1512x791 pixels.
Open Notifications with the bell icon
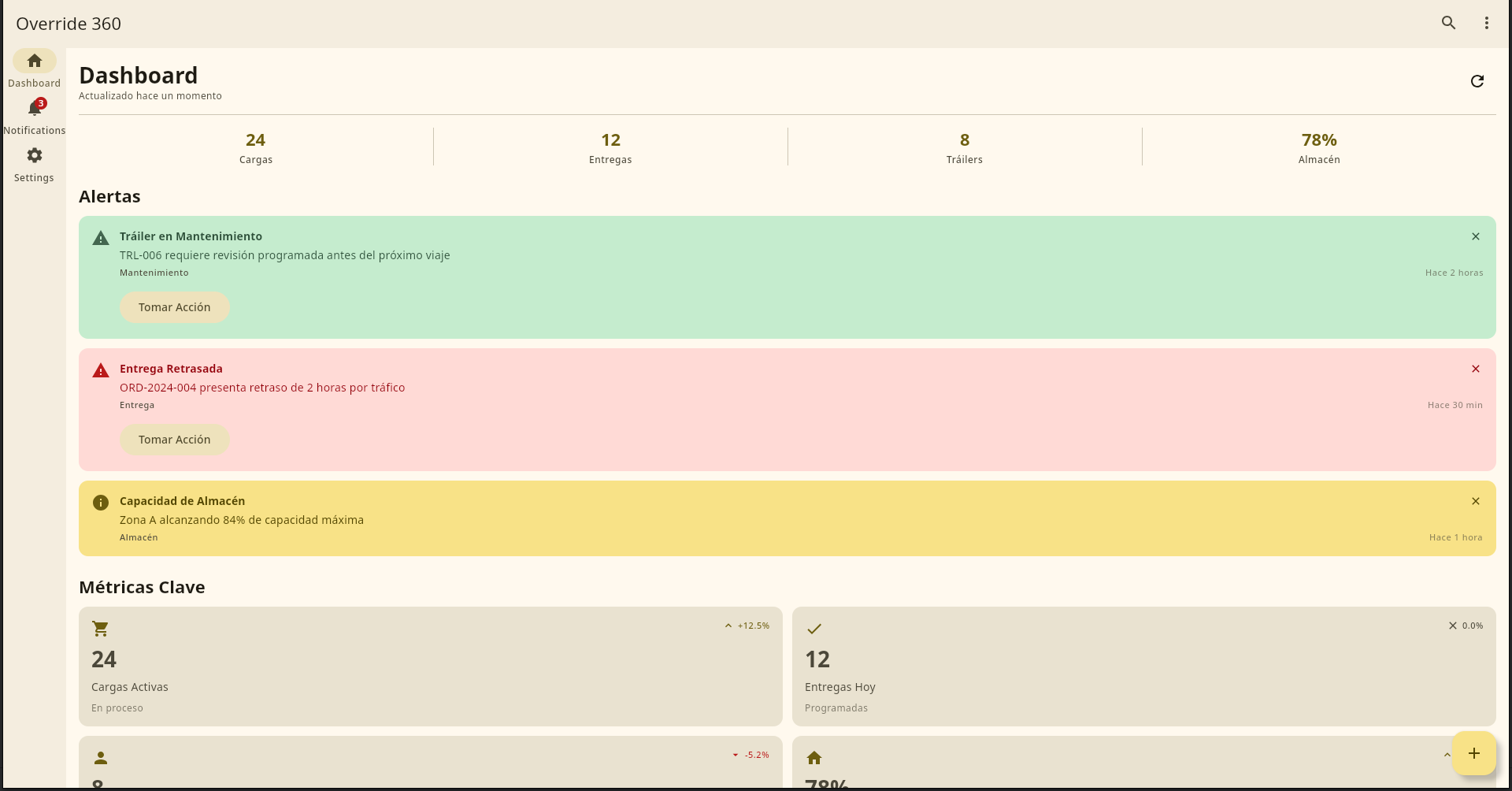pyautogui.click(x=34, y=109)
